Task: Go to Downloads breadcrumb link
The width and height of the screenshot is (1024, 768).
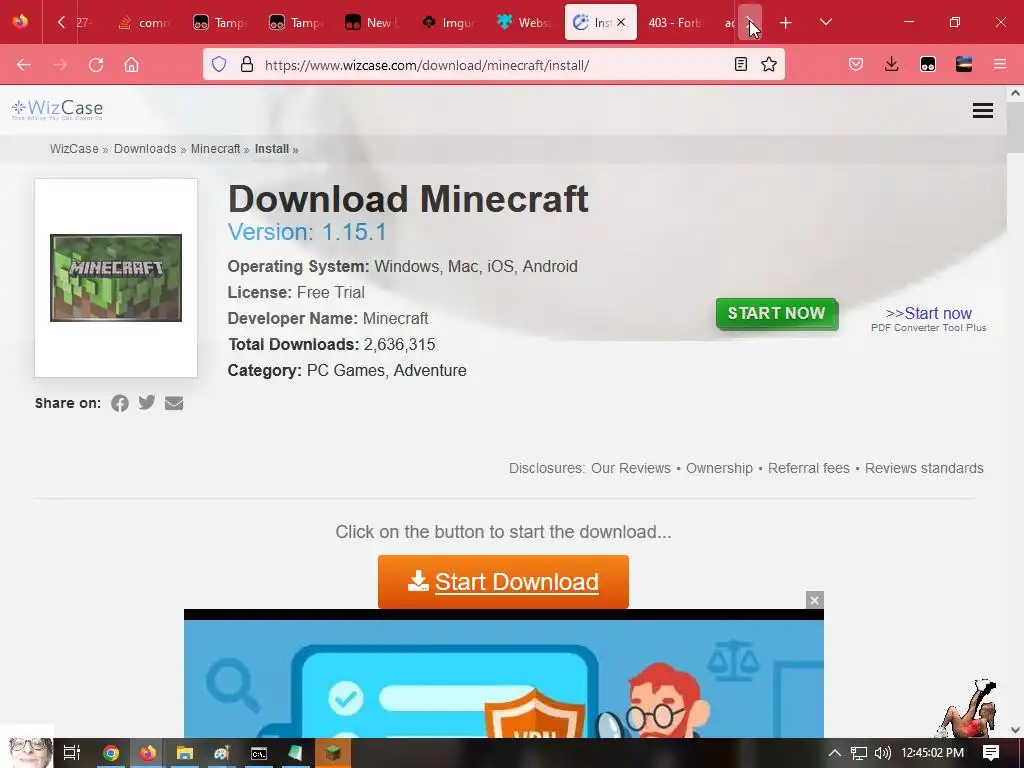Action: (145, 149)
